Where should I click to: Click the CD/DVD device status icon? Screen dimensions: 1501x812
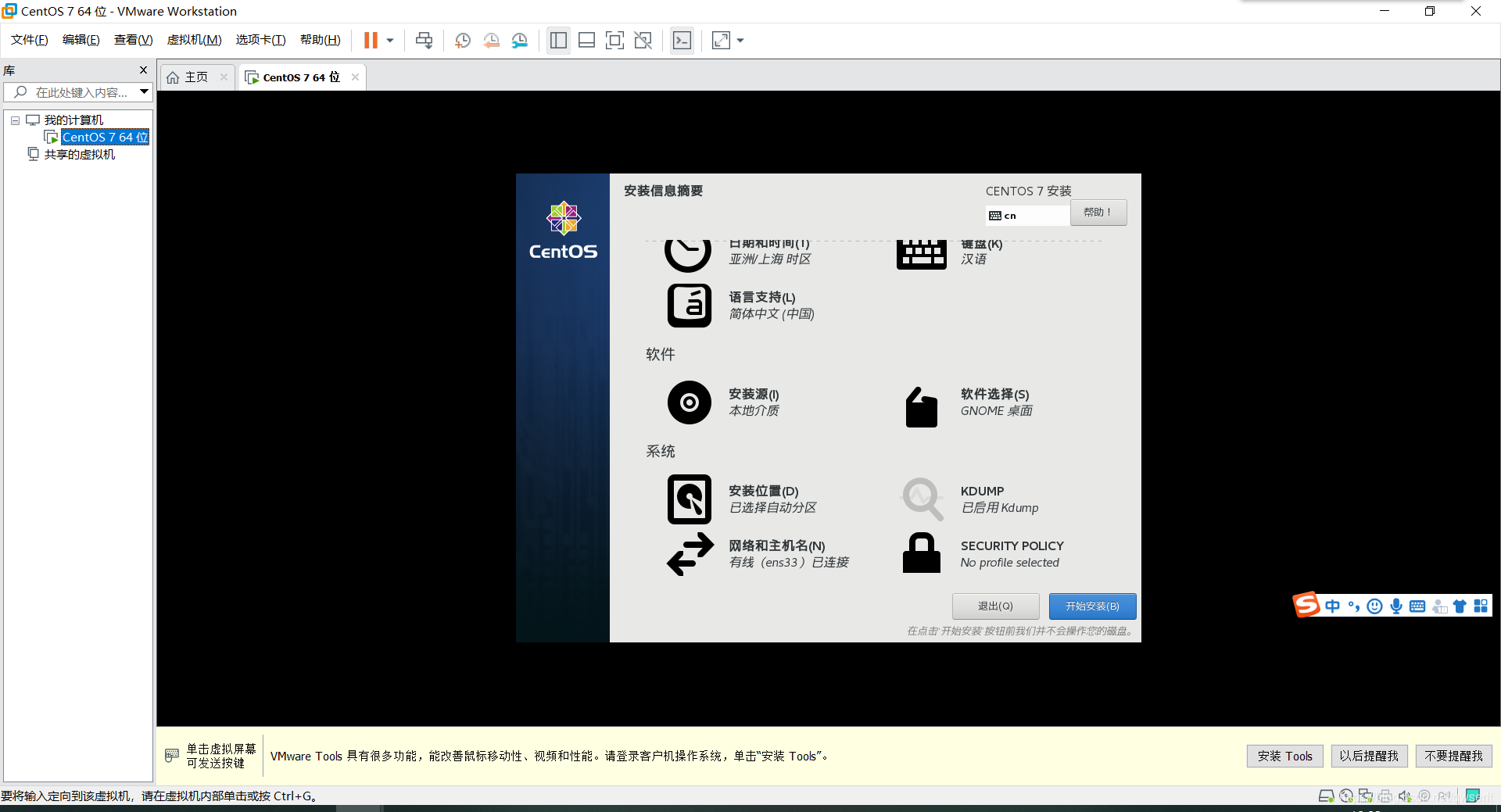click(x=1346, y=796)
